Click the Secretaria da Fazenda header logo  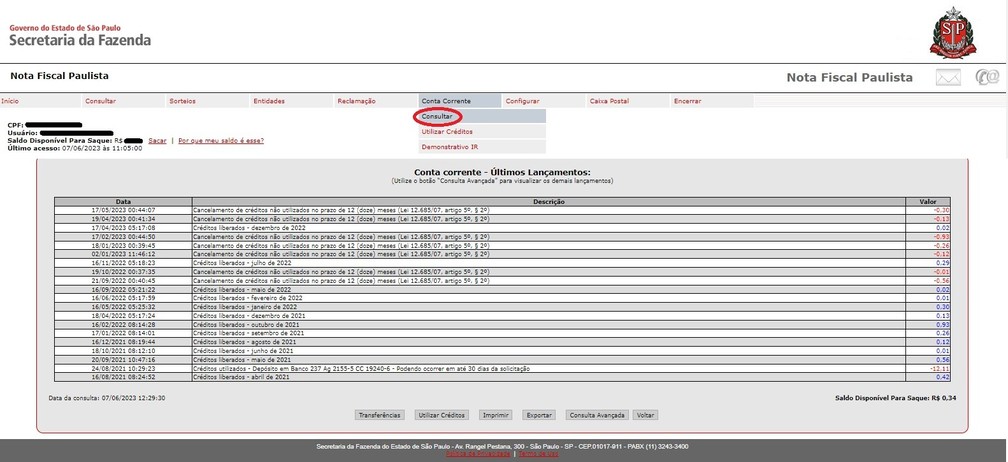[80, 36]
